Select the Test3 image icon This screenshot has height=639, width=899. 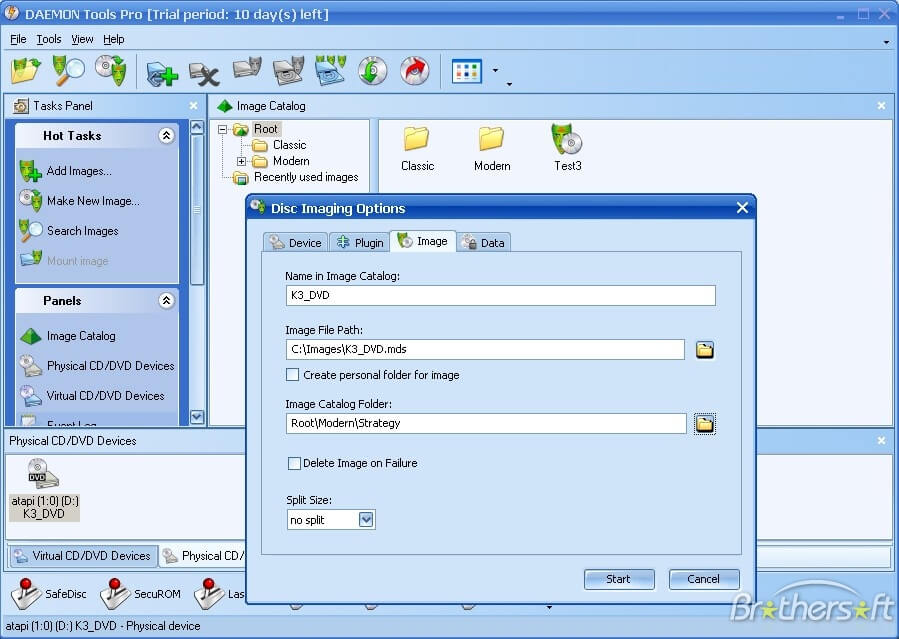coord(568,148)
